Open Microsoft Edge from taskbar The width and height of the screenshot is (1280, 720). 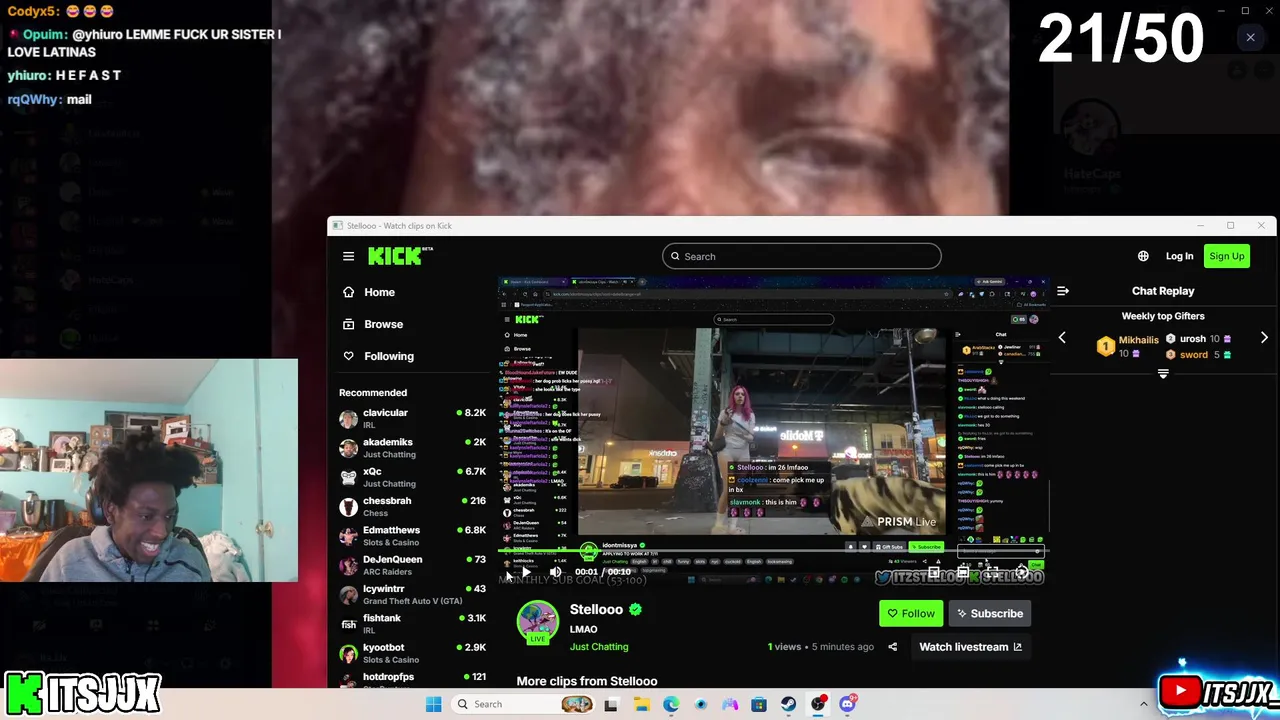click(x=671, y=704)
